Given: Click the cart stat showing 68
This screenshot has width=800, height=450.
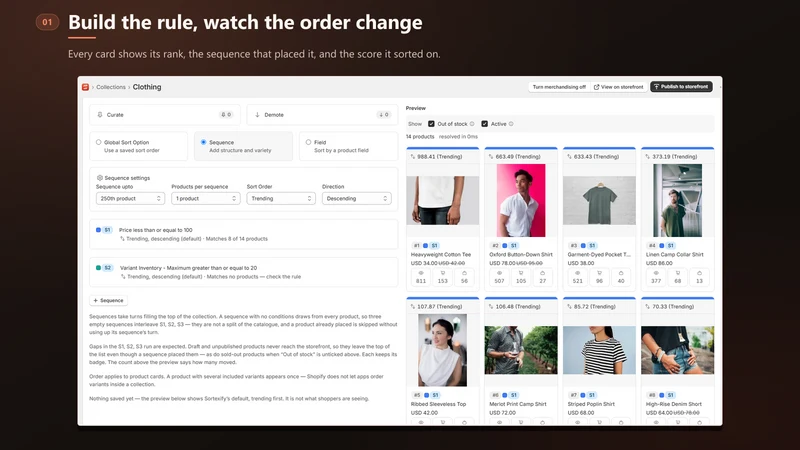Looking at the screenshot, I should pyautogui.click(x=678, y=277).
